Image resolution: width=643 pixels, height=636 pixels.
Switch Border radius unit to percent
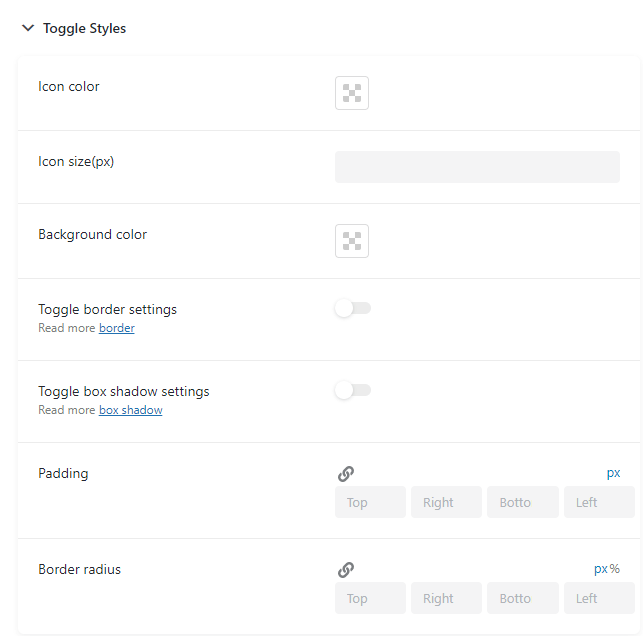(615, 569)
